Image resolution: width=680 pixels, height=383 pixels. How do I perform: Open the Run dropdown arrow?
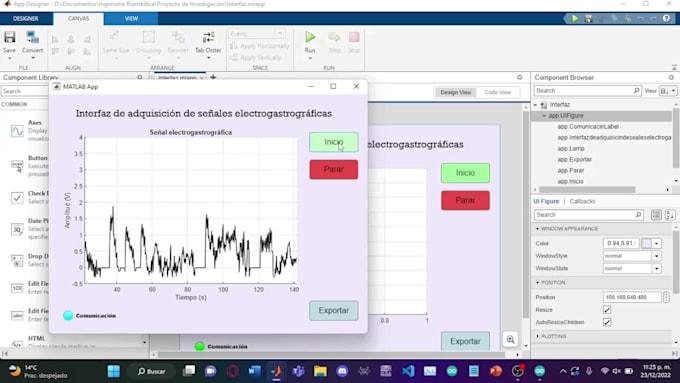pyautogui.click(x=310, y=58)
